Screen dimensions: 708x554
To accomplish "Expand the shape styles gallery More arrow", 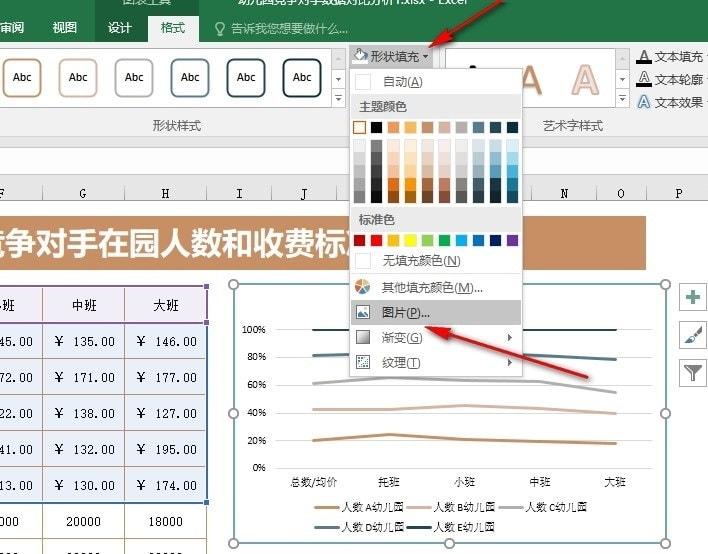I will coord(338,98).
